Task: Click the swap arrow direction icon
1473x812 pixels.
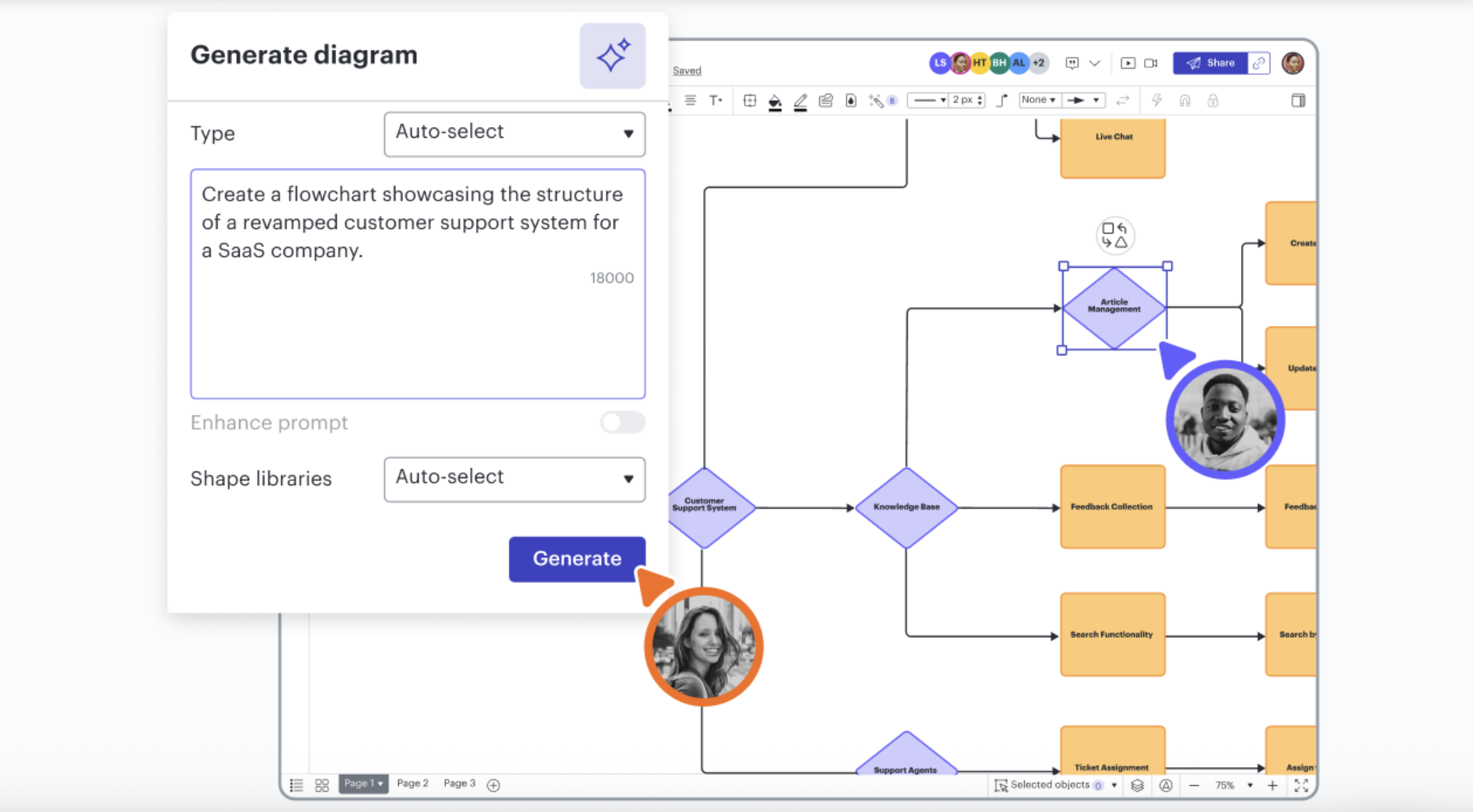Action: (1123, 101)
